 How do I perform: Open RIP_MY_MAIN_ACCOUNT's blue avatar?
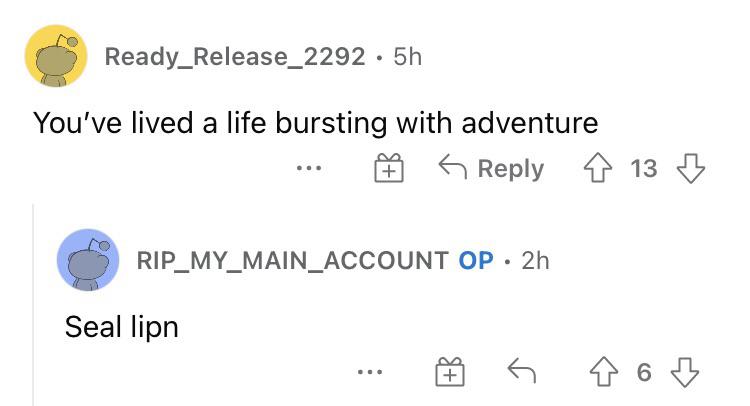[89, 262]
